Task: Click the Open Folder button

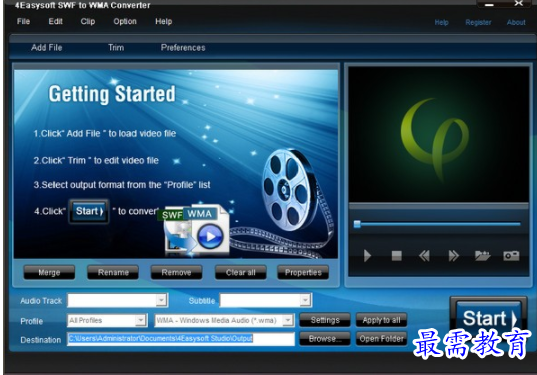Action: (x=382, y=339)
